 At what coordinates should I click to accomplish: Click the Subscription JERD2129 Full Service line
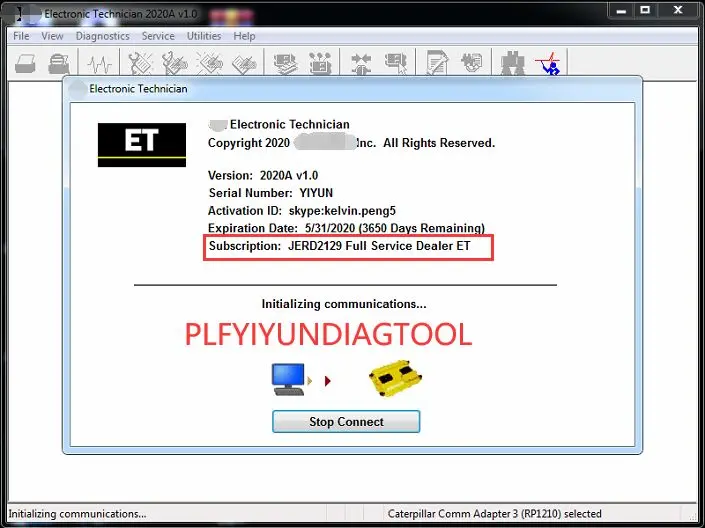339,246
